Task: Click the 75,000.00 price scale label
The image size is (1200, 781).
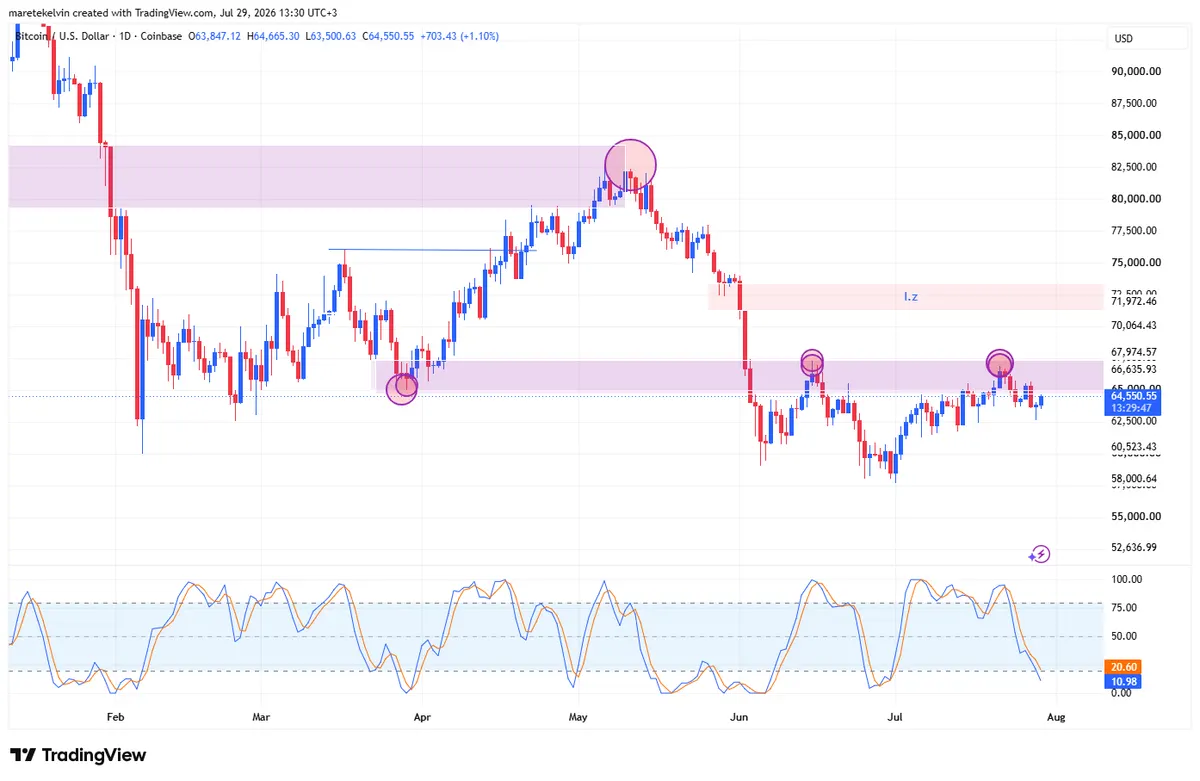Action: coord(1135,262)
